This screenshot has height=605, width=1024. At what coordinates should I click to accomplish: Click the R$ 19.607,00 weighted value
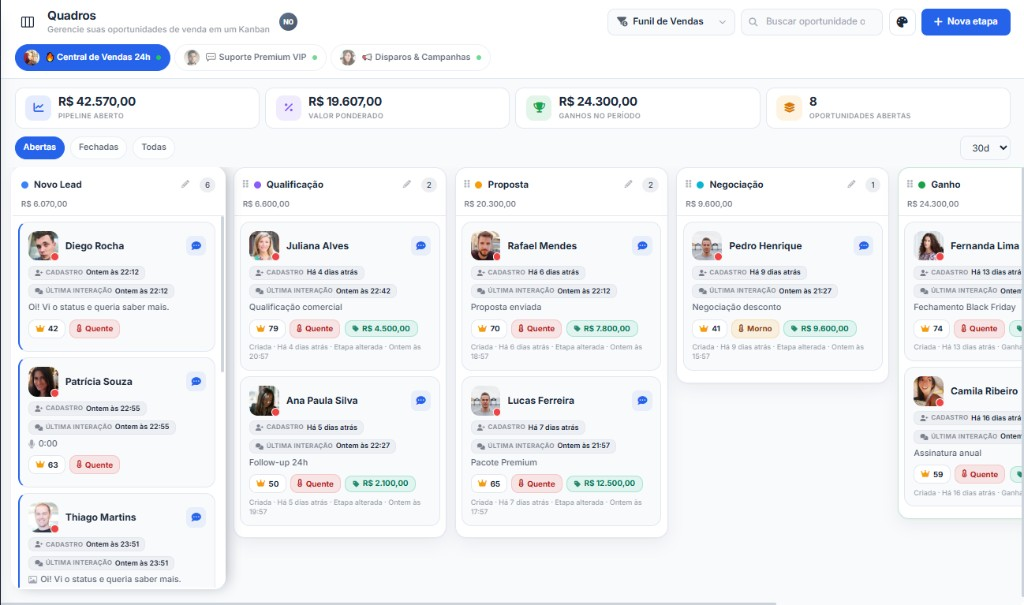click(345, 101)
